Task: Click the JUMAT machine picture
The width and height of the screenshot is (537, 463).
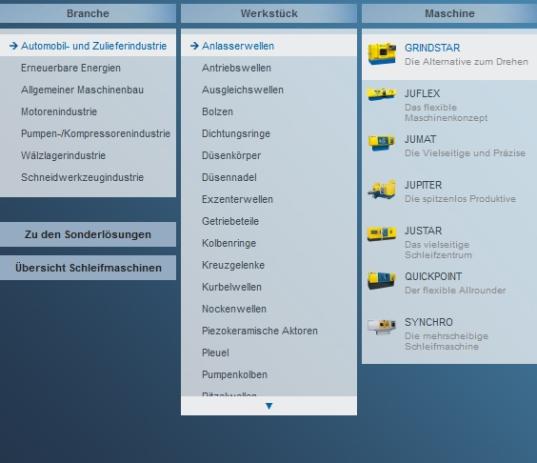Action: pyautogui.click(x=382, y=142)
